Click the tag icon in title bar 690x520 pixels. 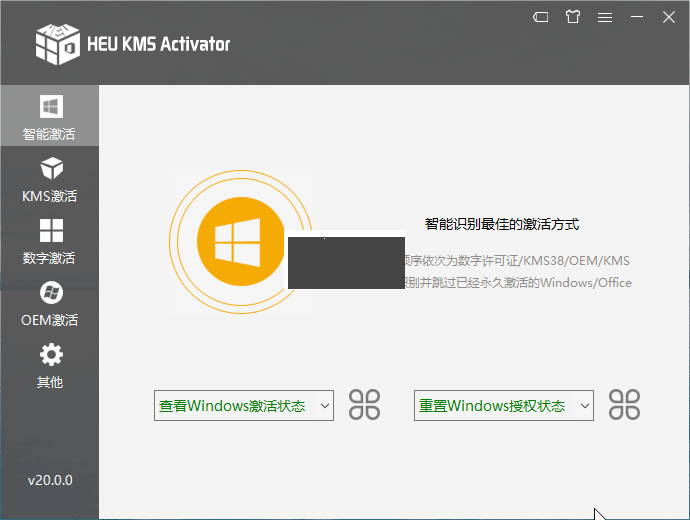pyautogui.click(x=541, y=17)
